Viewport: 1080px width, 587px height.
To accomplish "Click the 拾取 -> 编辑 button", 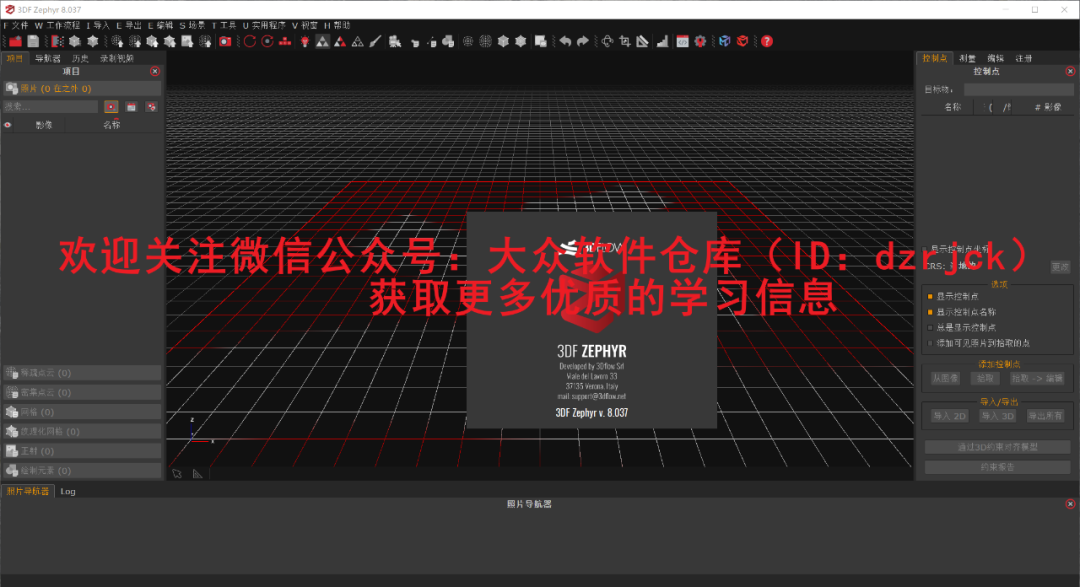I will 1037,378.
